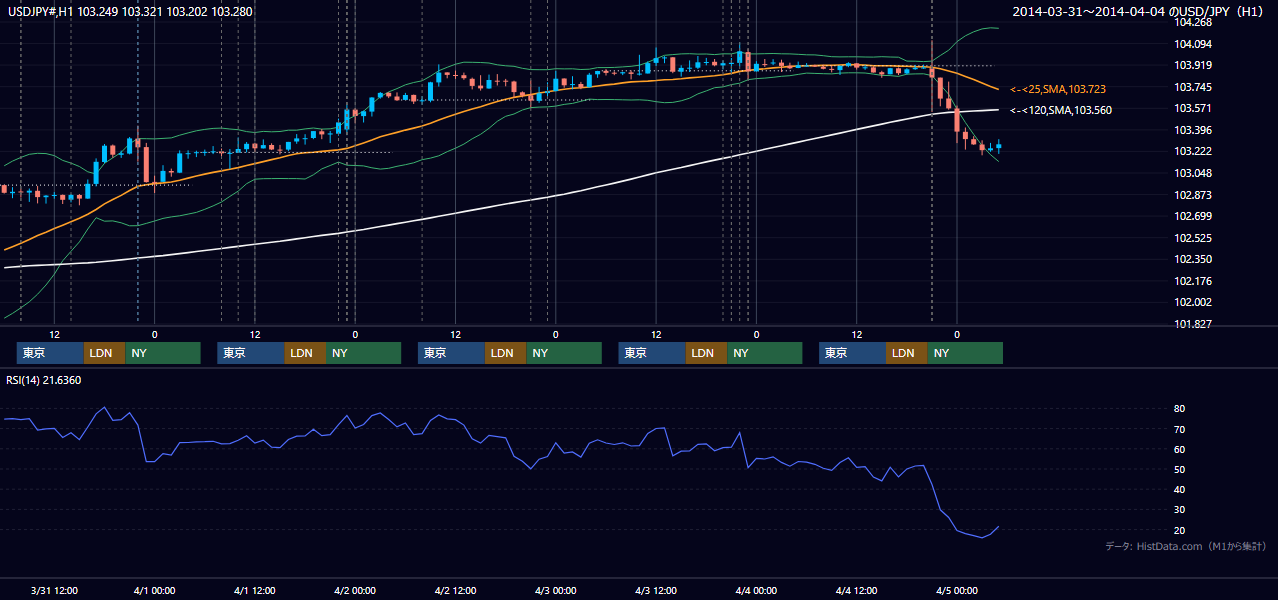Screen dimensions: 1278x600
Task: Click the データ: HistData.com source credit
Action: coord(1186,547)
